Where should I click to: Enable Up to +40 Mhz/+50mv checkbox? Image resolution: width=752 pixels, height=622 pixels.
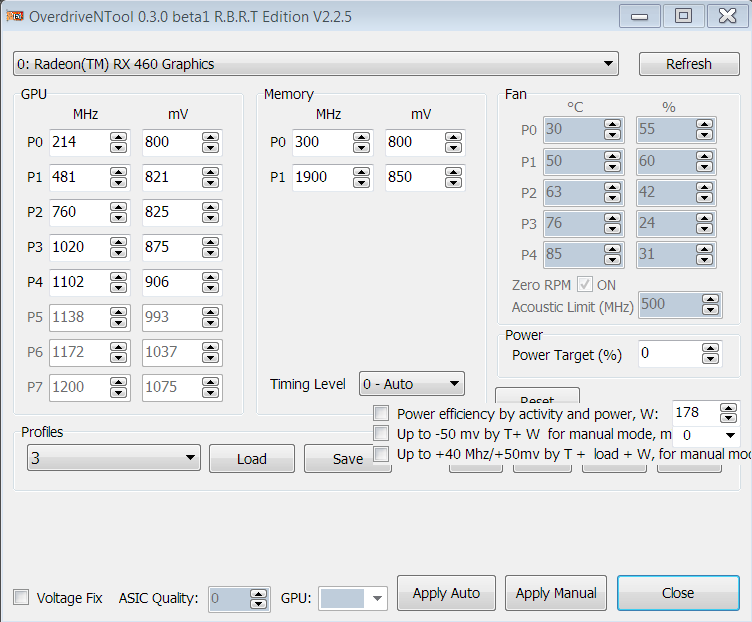(x=381, y=453)
